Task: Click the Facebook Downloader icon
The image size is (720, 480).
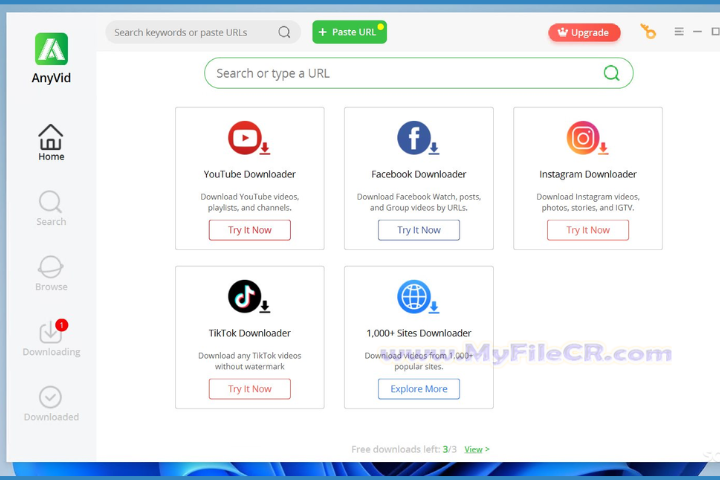Action: pos(418,138)
